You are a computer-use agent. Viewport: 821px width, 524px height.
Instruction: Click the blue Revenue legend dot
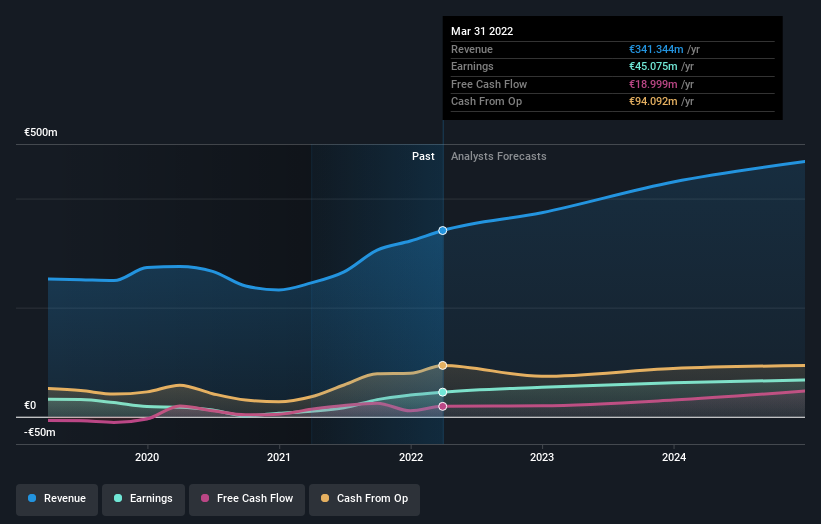[x=32, y=498]
